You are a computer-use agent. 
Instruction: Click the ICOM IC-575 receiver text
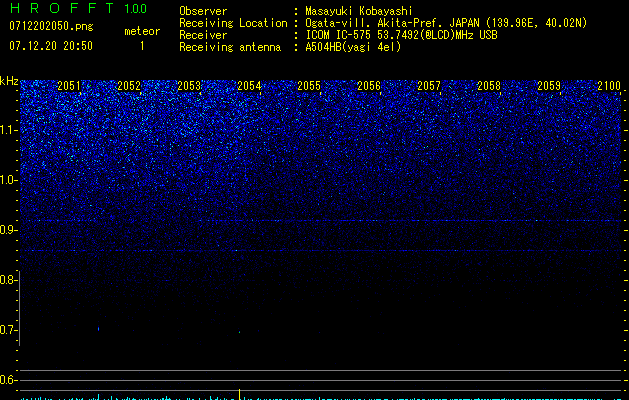(401, 35)
